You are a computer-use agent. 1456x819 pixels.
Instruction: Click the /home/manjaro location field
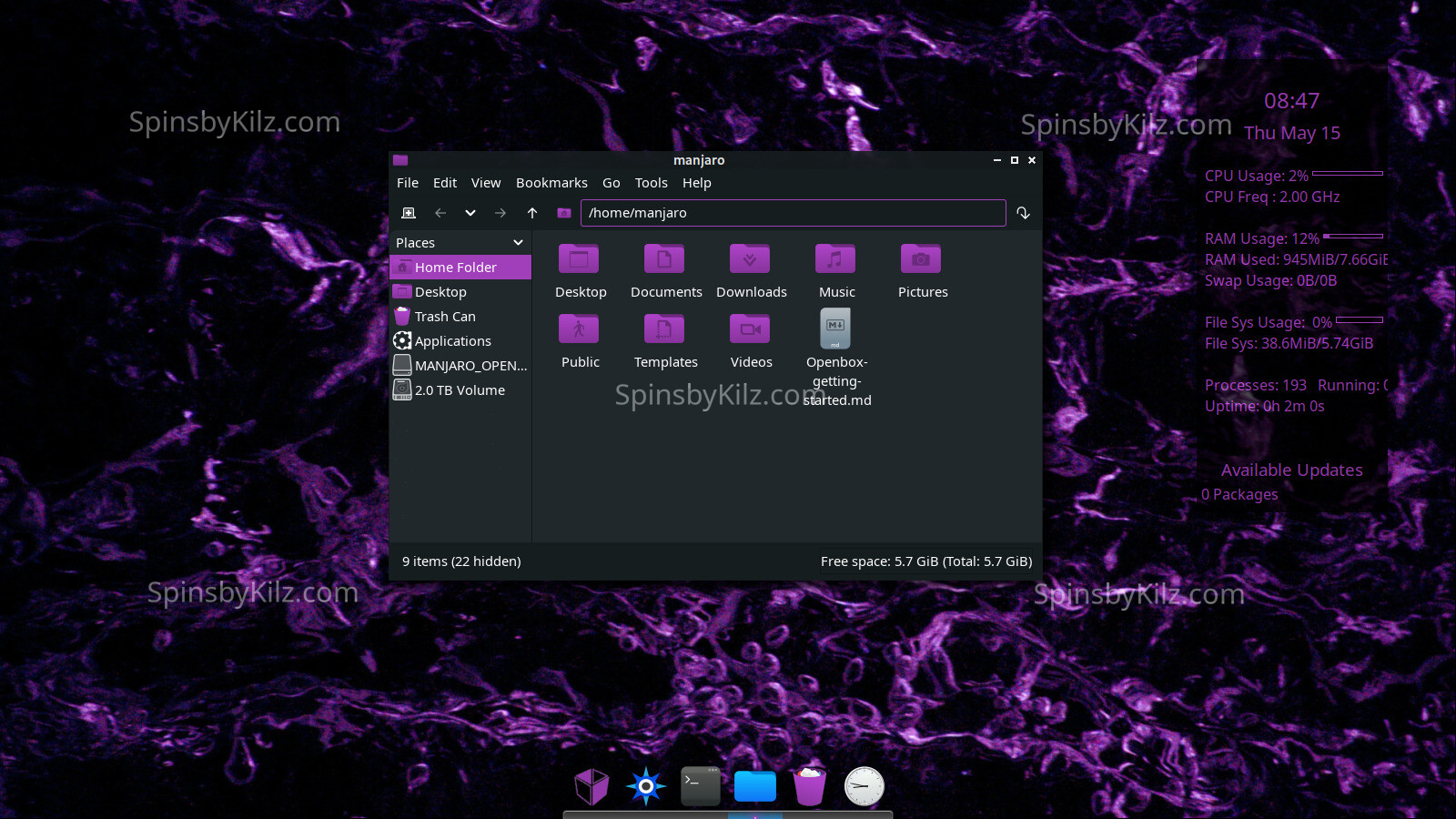[x=794, y=213]
